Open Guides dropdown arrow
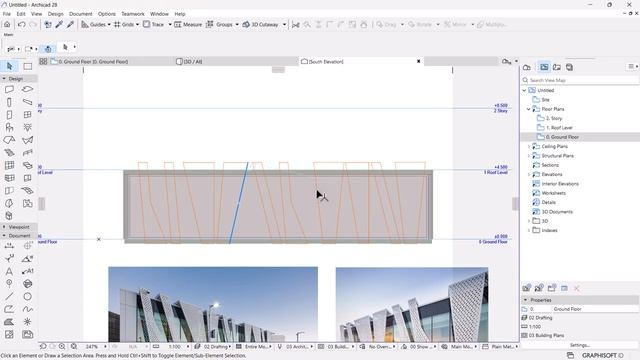This screenshot has width=640, height=360. pyautogui.click(x=109, y=24)
